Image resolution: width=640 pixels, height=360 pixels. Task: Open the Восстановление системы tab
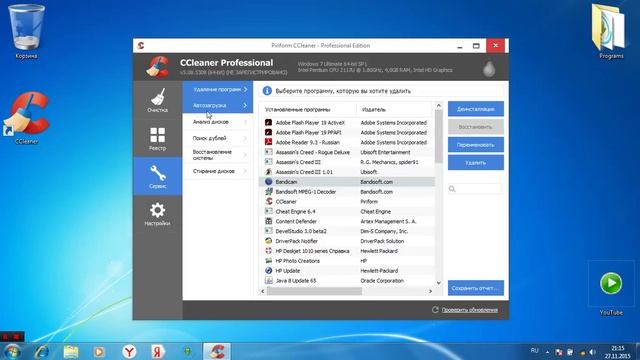pyautogui.click(x=218, y=155)
